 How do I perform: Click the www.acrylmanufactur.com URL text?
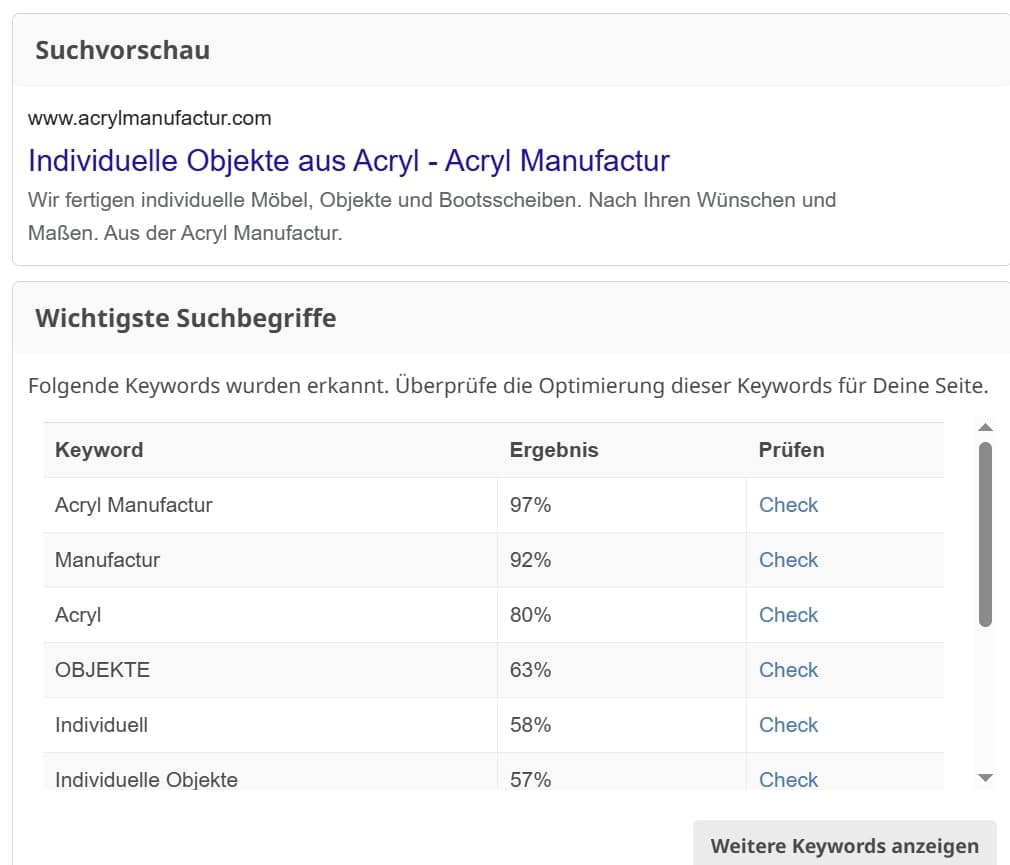tap(149, 119)
